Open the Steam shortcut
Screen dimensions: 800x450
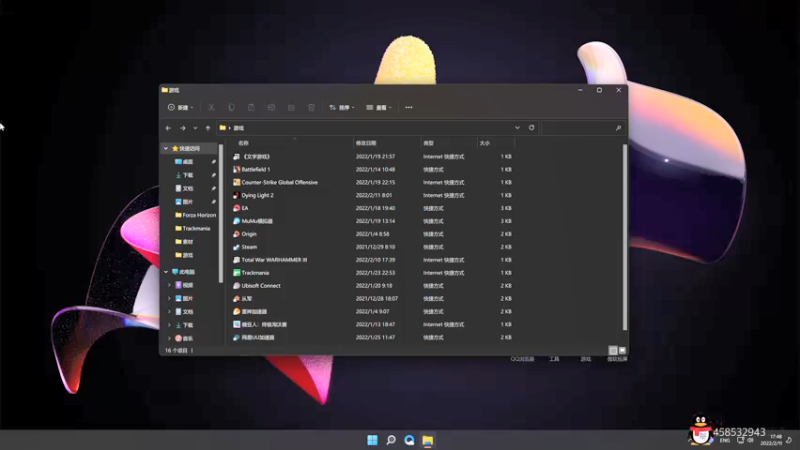(x=249, y=247)
